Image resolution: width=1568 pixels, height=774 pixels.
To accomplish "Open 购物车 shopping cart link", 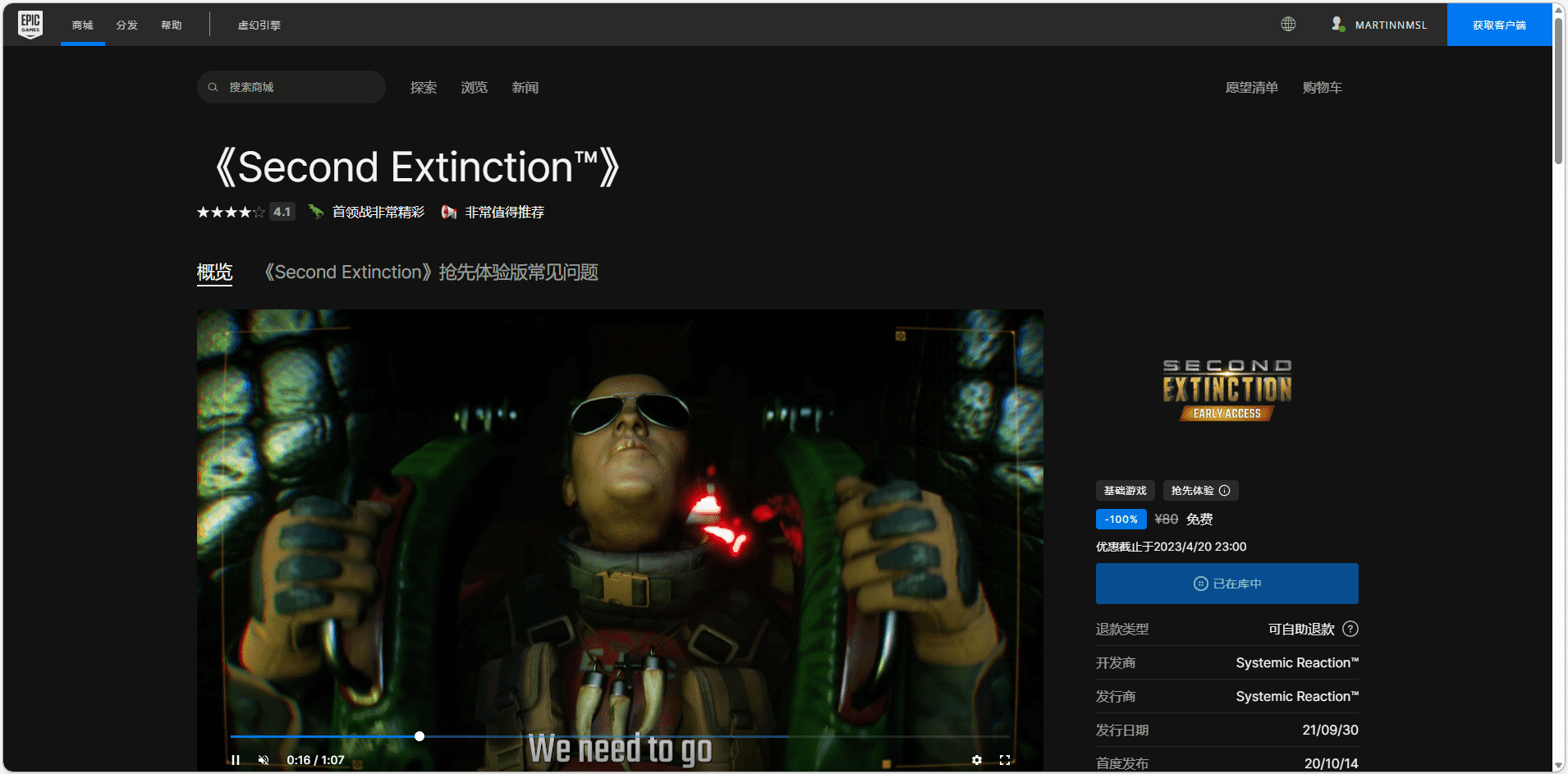I will coord(1323,87).
